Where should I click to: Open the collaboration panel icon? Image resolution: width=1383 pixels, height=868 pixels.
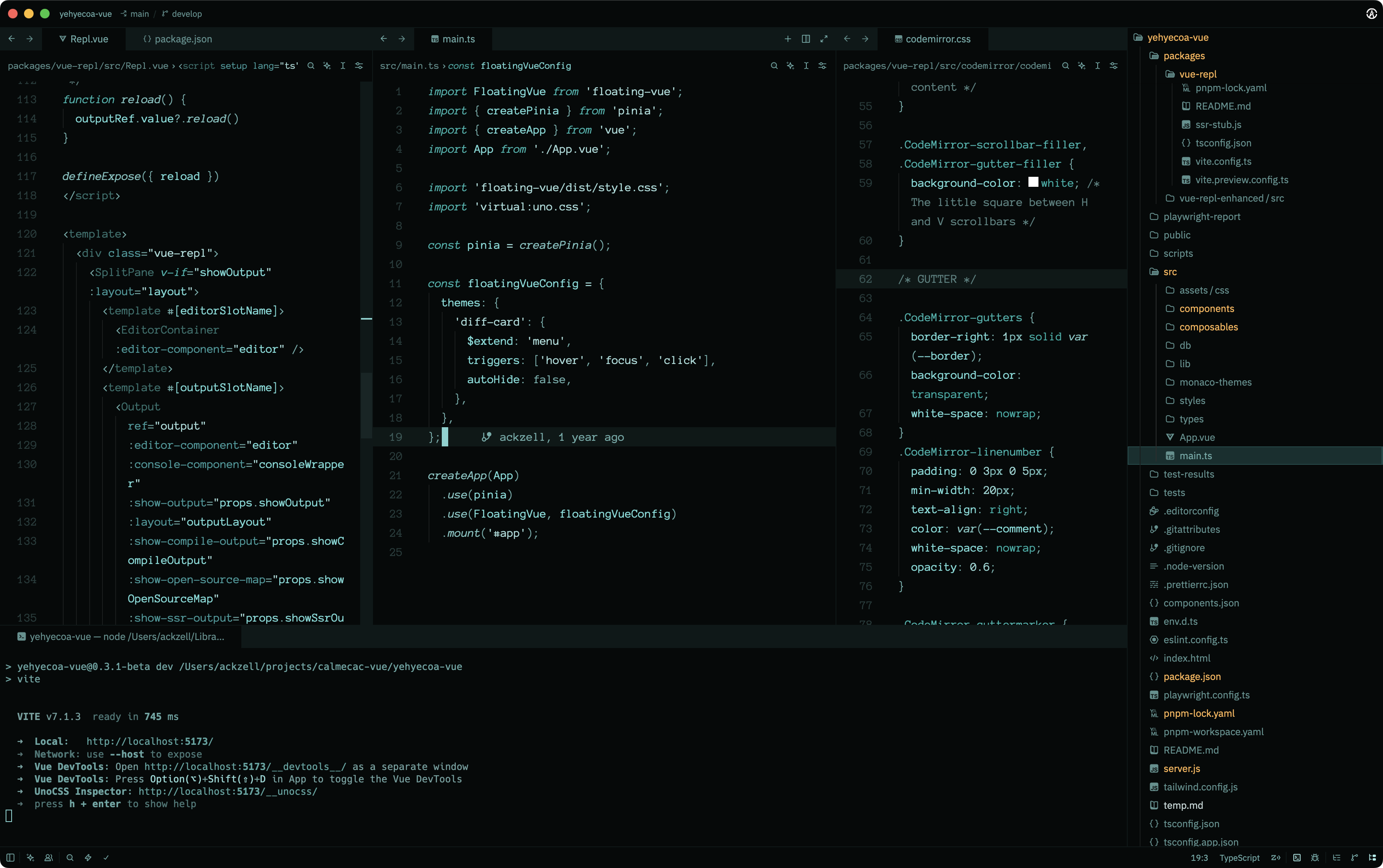click(49, 857)
